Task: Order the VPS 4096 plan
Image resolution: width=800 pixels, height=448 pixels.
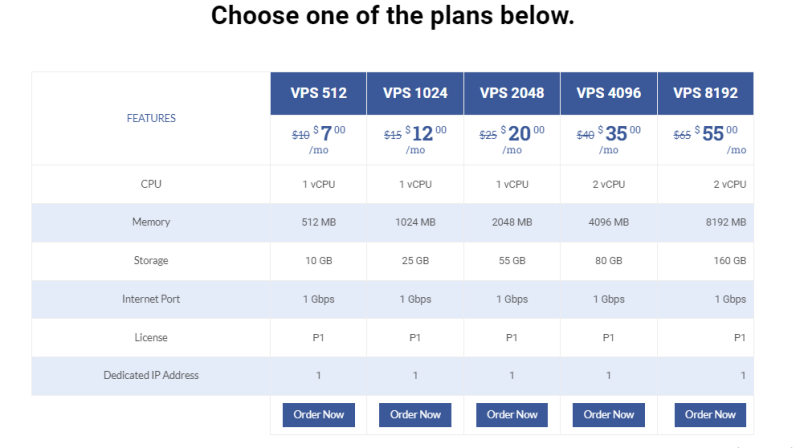Action: (x=609, y=414)
